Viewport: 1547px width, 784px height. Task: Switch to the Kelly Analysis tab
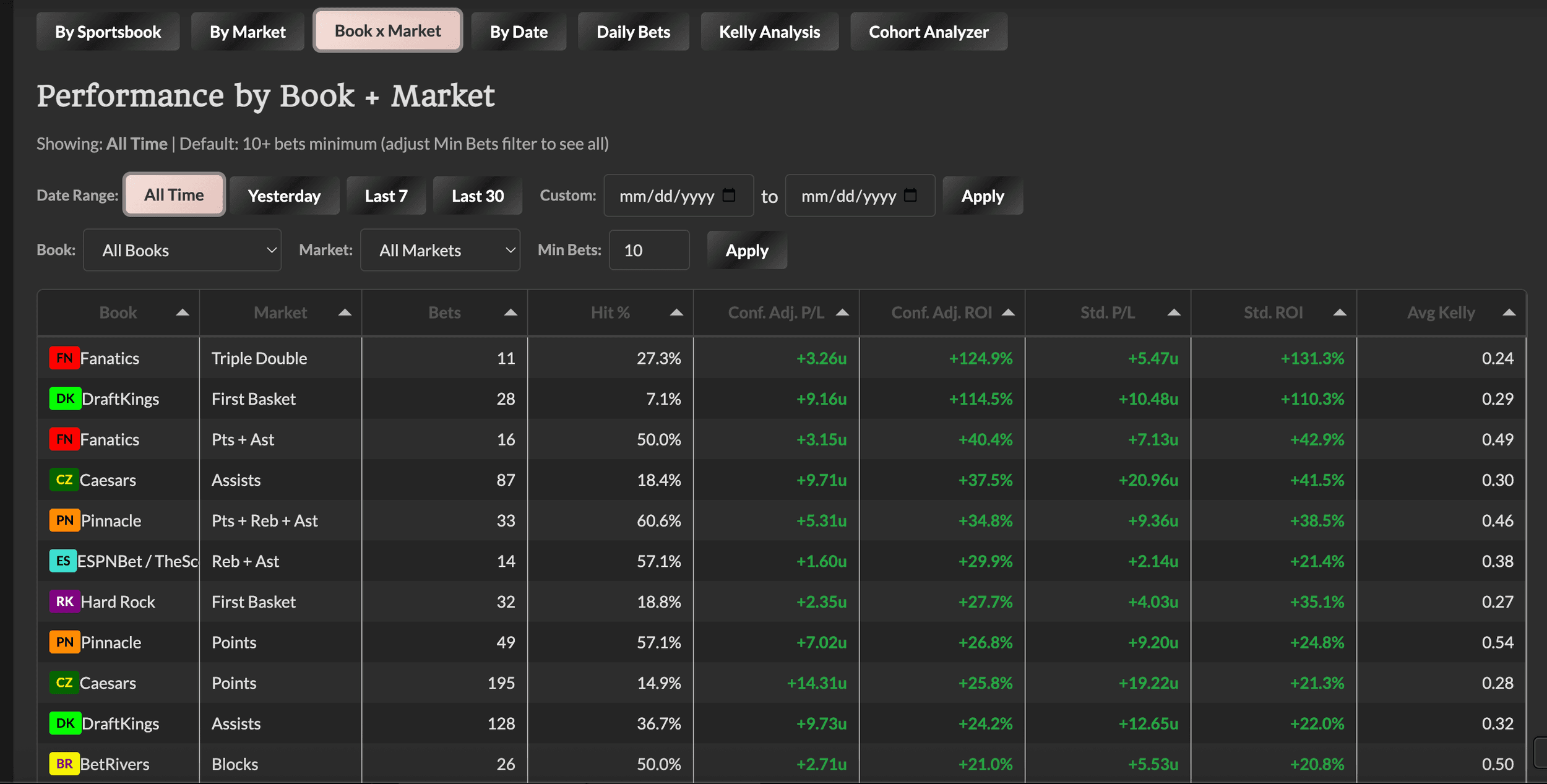[769, 32]
